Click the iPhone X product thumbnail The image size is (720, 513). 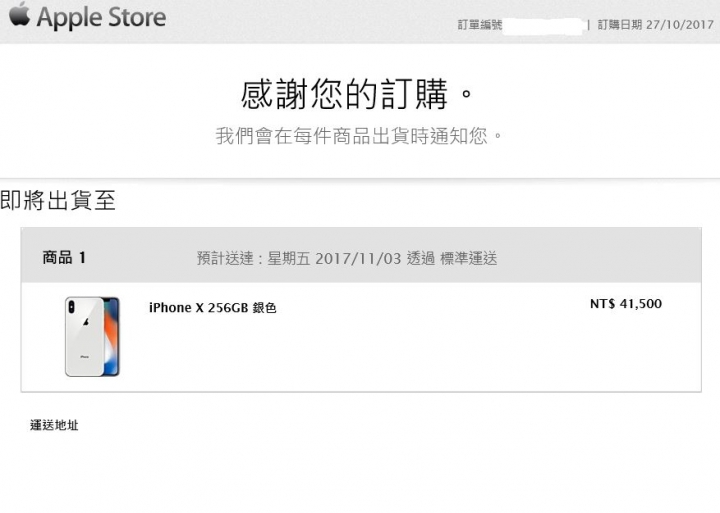click(x=92, y=337)
